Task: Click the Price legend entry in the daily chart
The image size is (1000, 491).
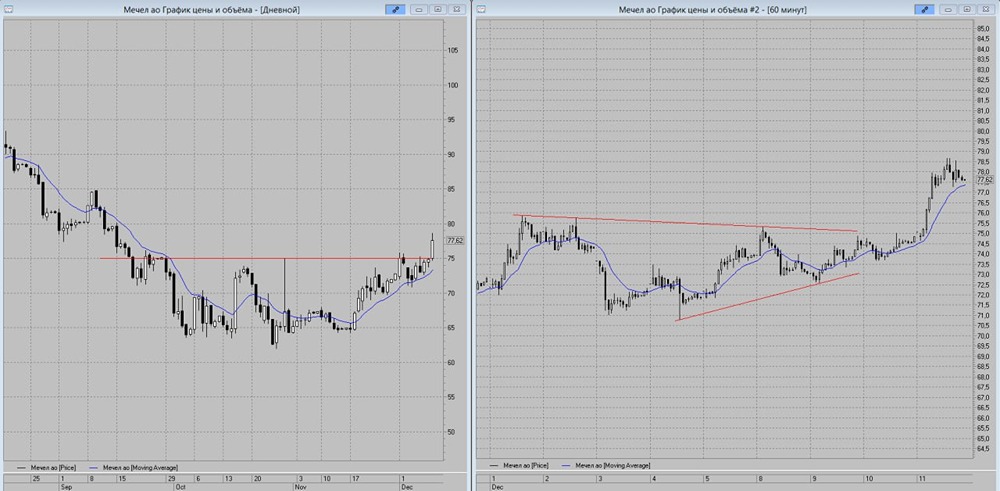Action: [48, 467]
